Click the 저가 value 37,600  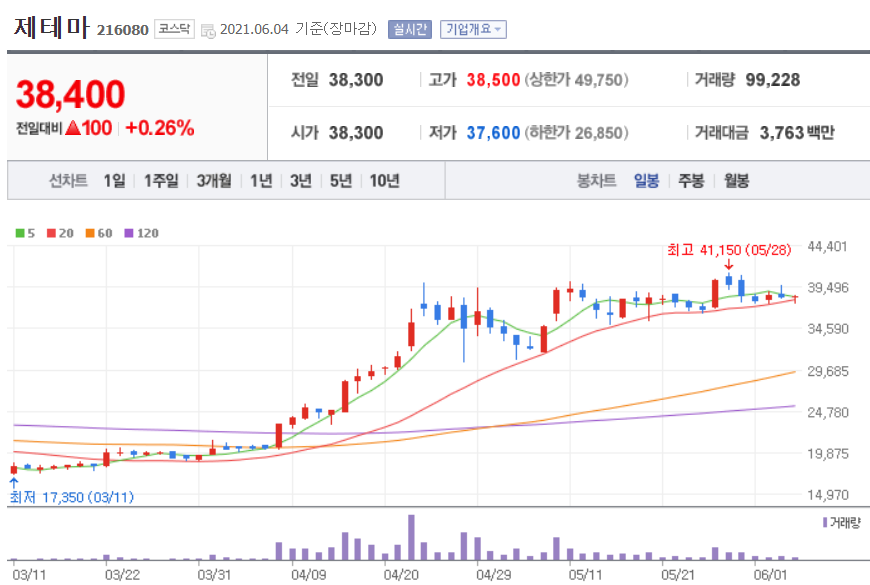coord(493,133)
